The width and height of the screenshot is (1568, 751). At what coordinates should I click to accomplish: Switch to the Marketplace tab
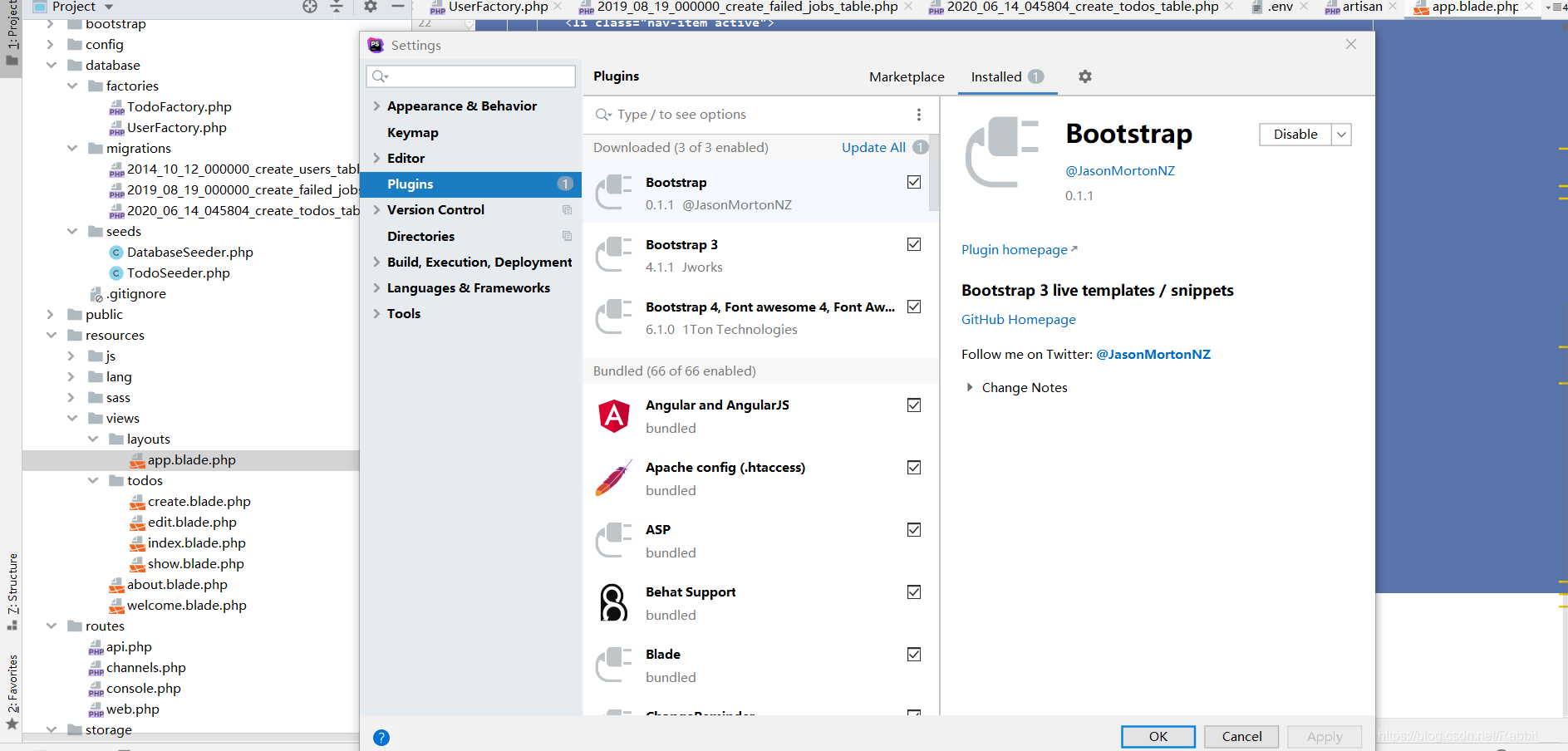pos(907,76)
